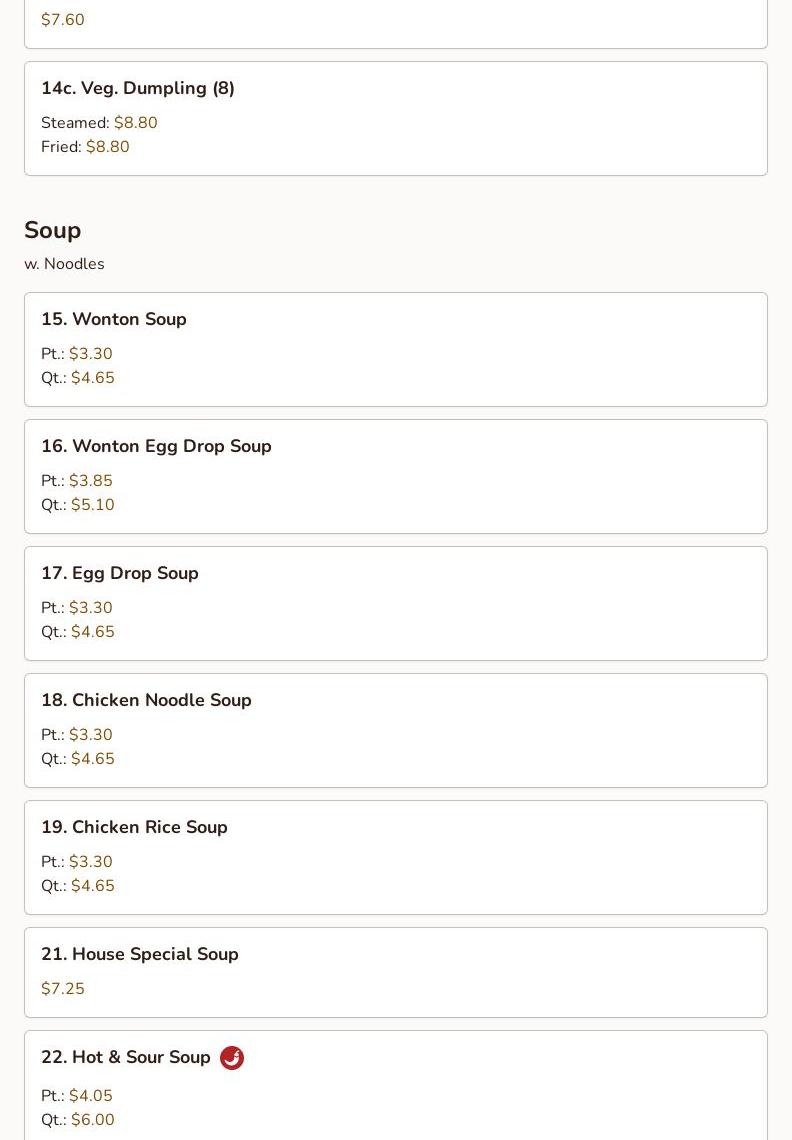792x1140 pixels.
Task: Choose 17. Egg Drop Soup from the menu
Action: pyautogui.click(x=120, y=573)
